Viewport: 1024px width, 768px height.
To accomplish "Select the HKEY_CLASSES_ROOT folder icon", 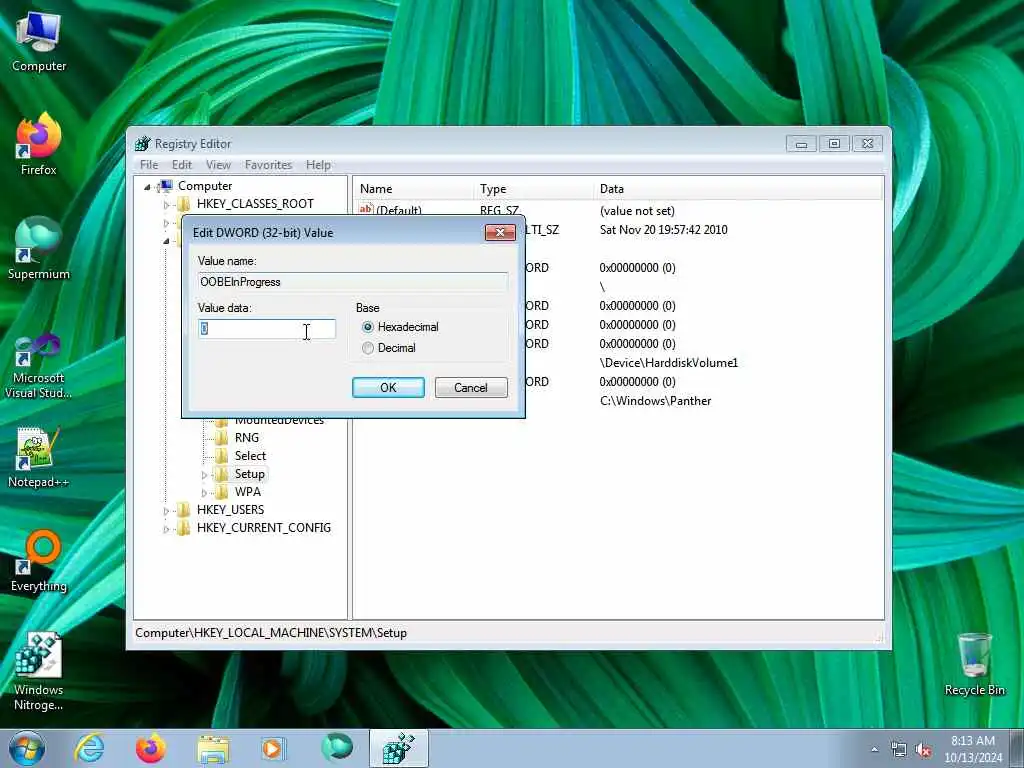I will click(x=184, y=204).
